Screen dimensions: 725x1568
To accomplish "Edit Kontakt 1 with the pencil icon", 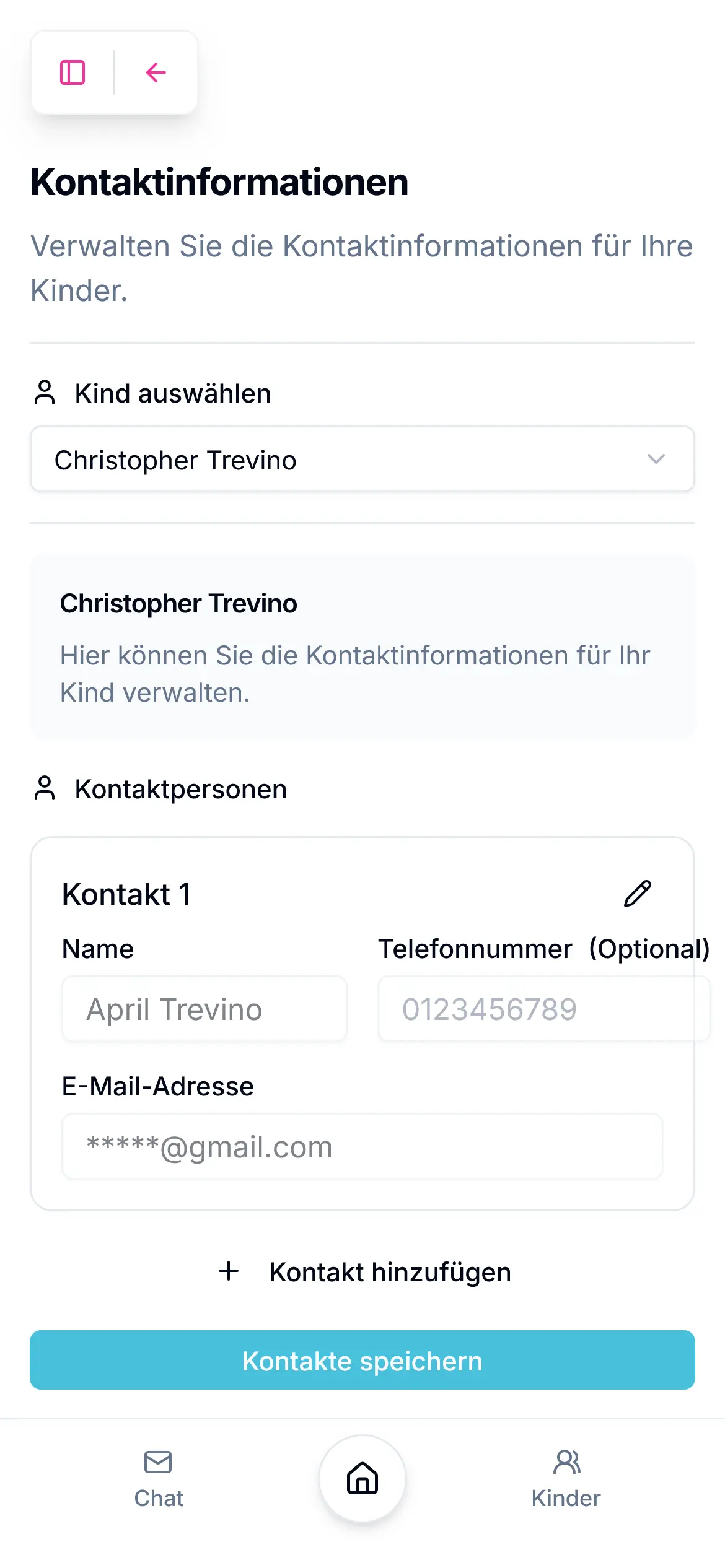I will click(x=637, y=894).
